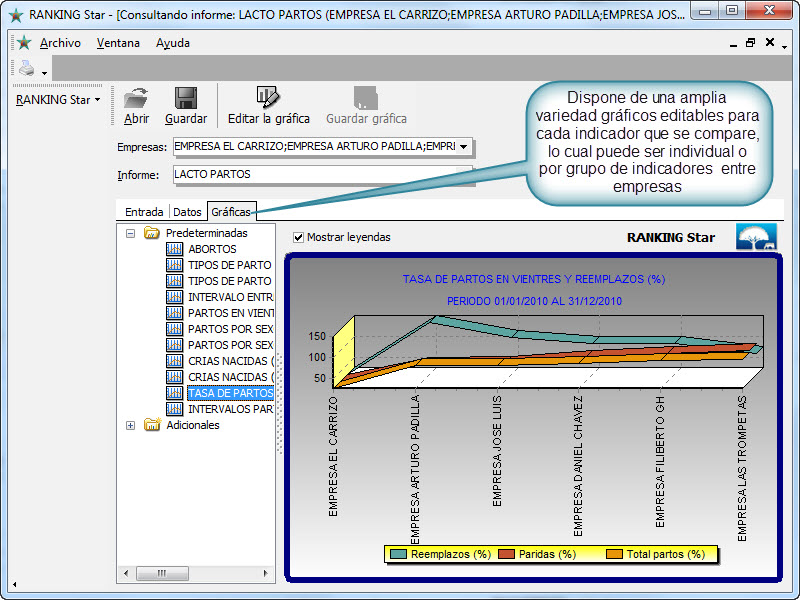Click the inner window restore button
The width and height of the screenshot is (800, 600).
[750, 43]
